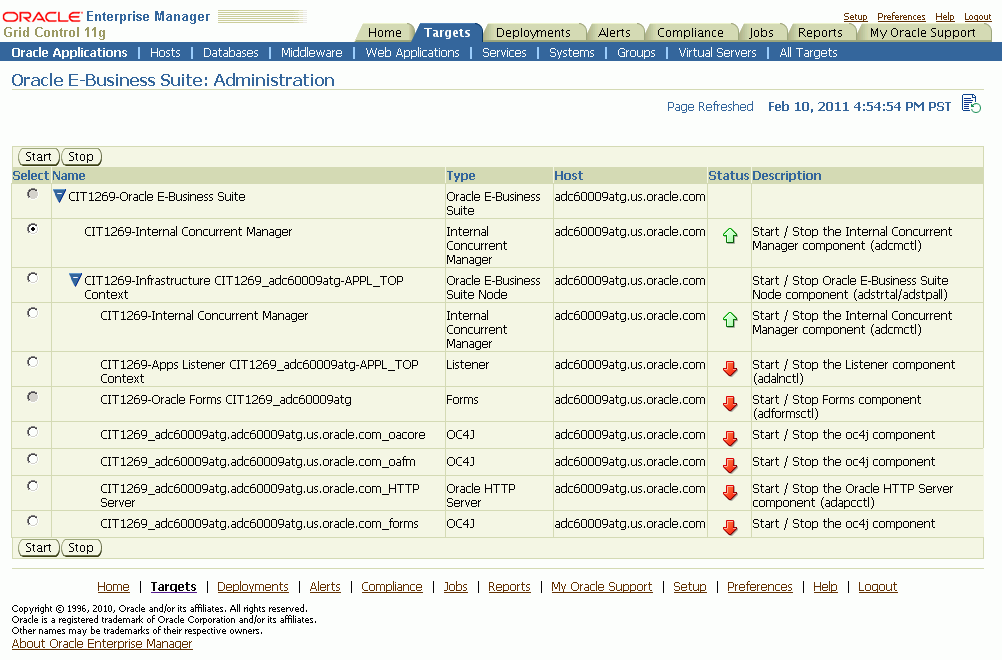
Task: Open Web Applications subtab
Action: [x=412, y=52]
